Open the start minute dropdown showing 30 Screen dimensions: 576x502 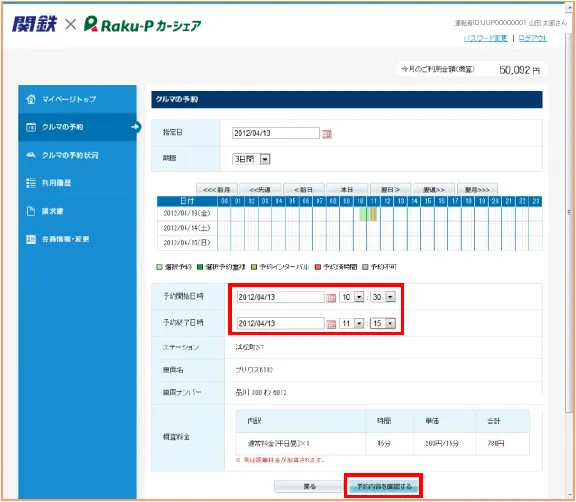383,297
